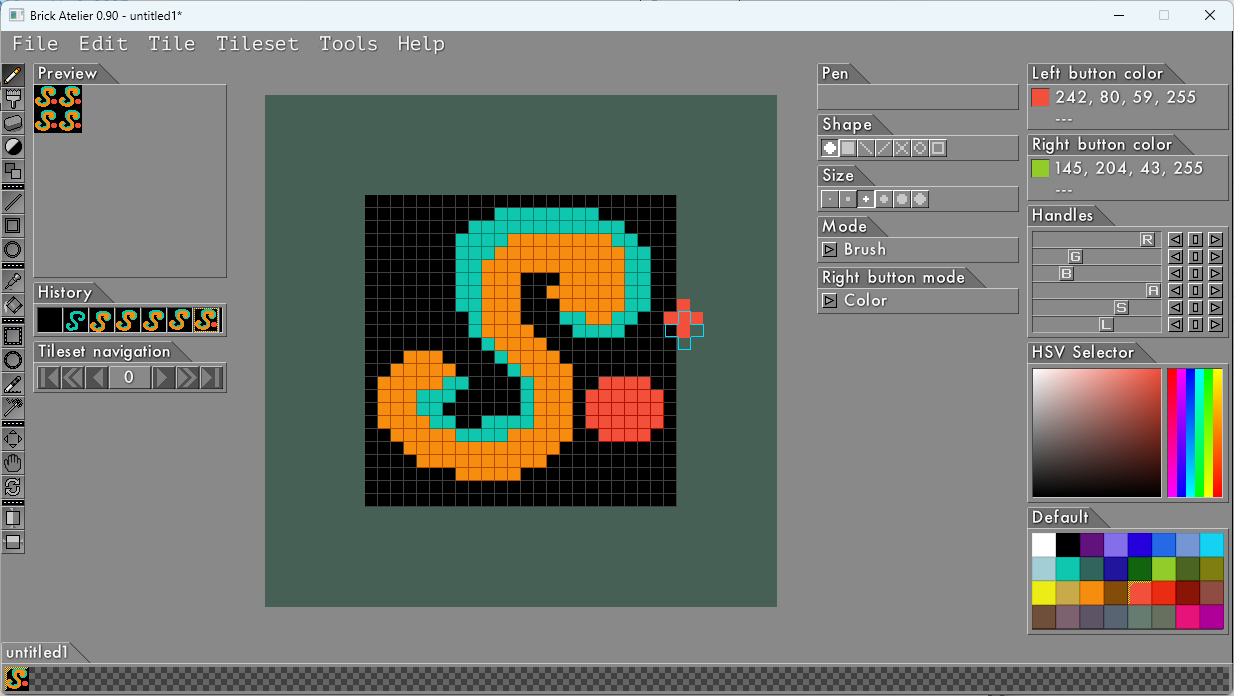Go to next tile in Tileset navigation

163,377
